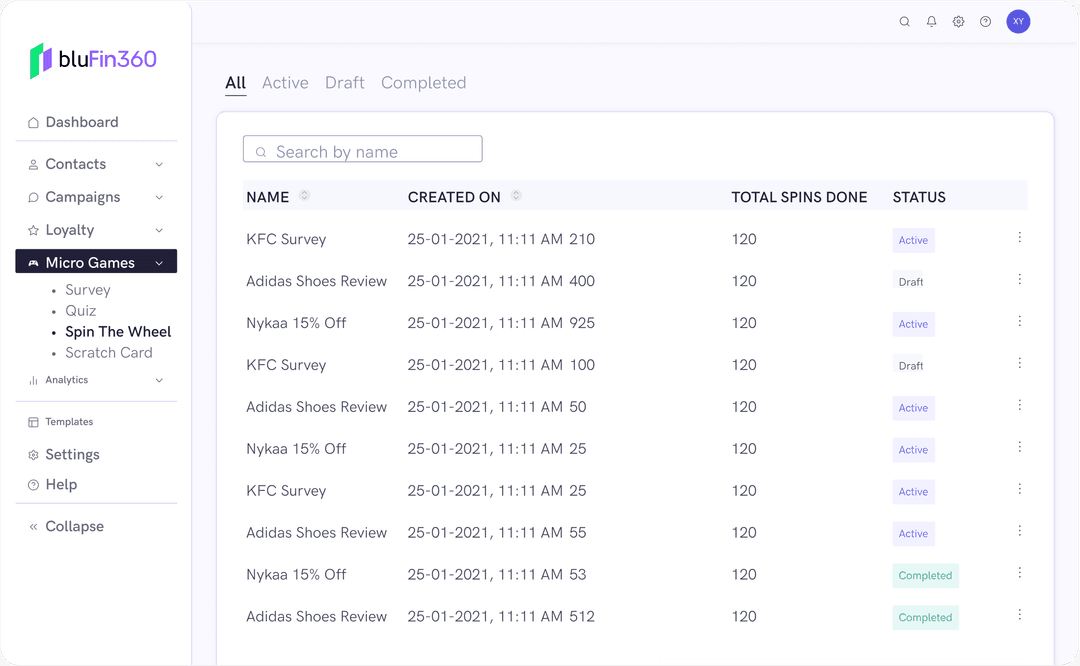Click the bluFin360 logo
This screenshot has width=1080, height=666.
click(94, 60)
